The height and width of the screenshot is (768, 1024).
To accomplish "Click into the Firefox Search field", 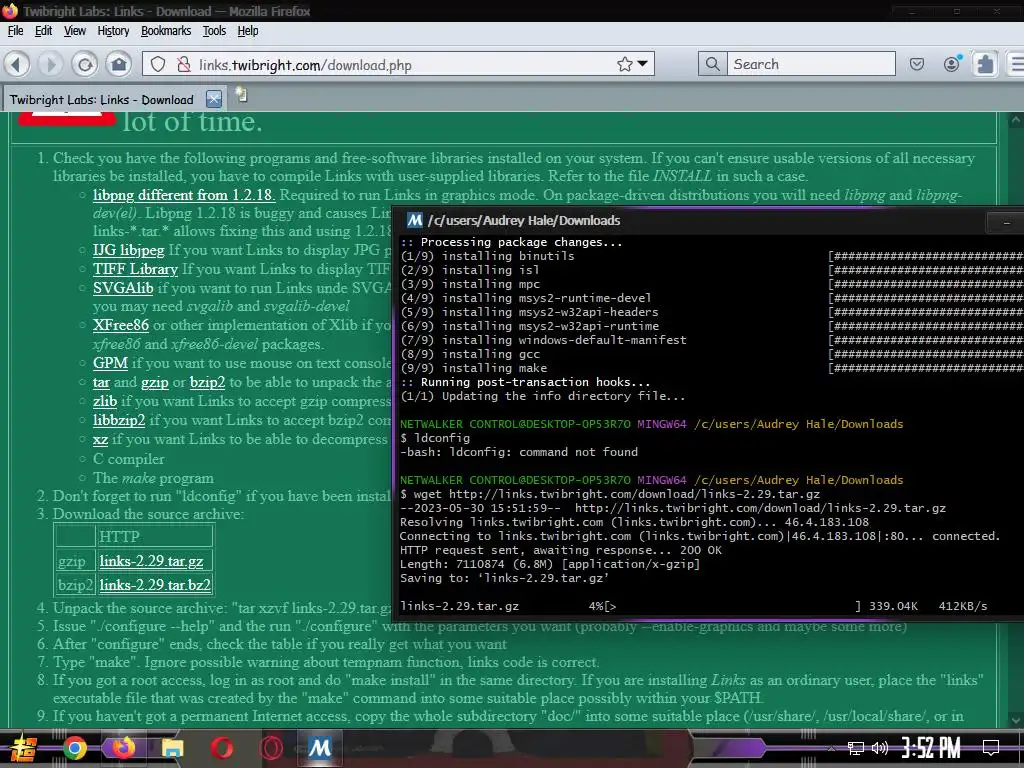I will coord(811,64).
